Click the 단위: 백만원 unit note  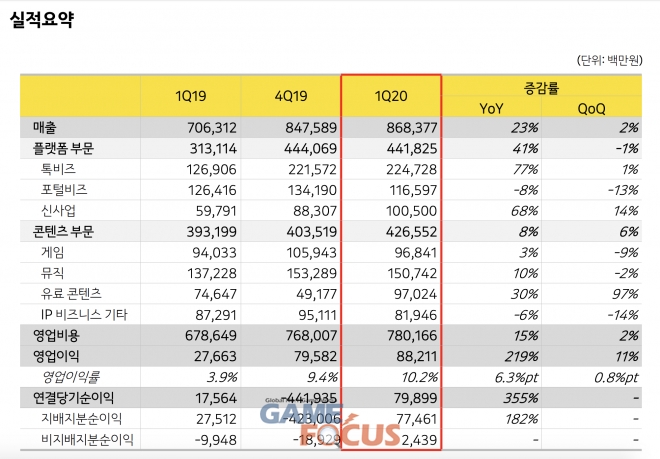click(612, 60)
